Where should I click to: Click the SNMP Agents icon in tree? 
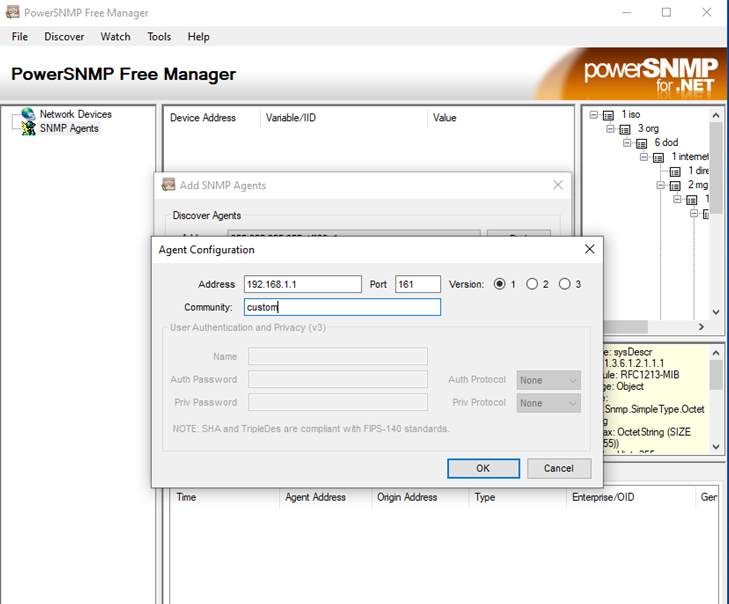click(29, 128)
